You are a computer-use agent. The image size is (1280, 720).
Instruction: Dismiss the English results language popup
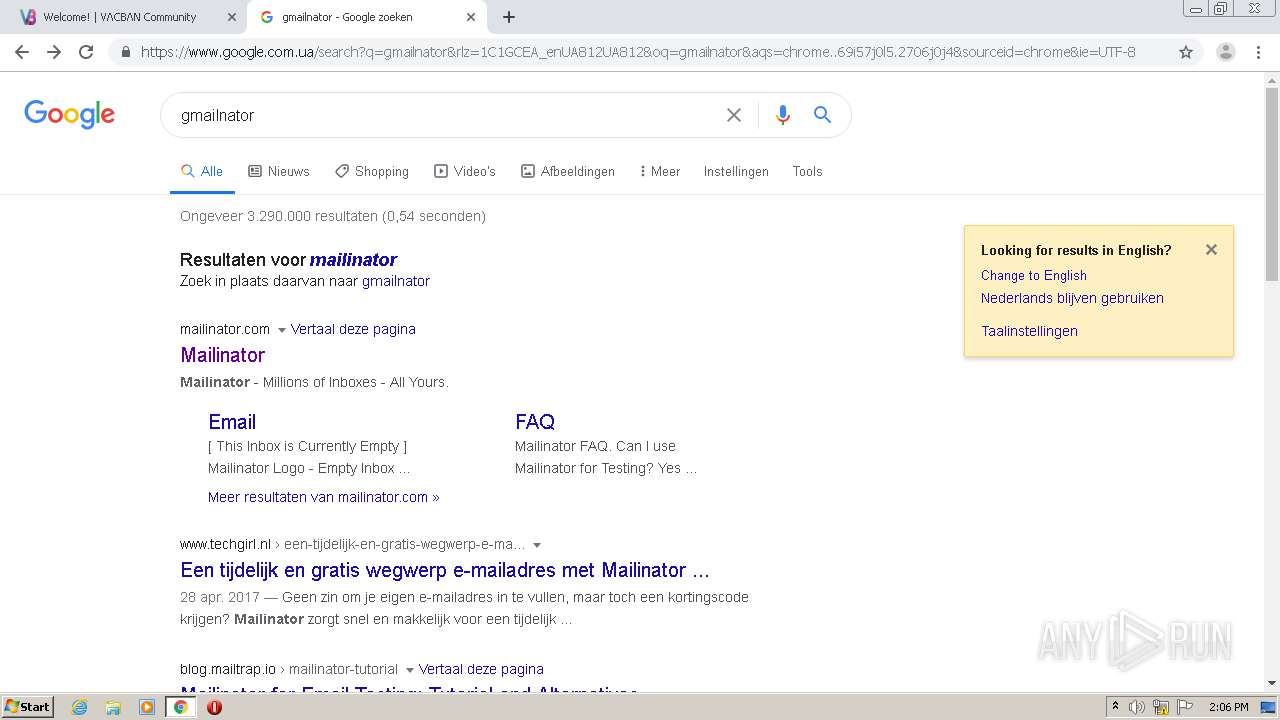pyautogui.click(x=1211, y=250)
